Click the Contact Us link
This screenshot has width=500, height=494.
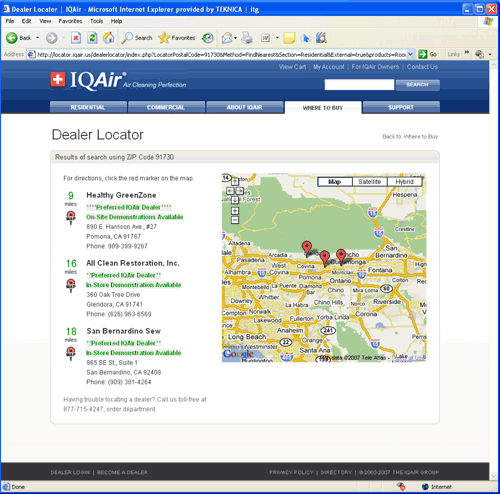[x=422, y=67]
